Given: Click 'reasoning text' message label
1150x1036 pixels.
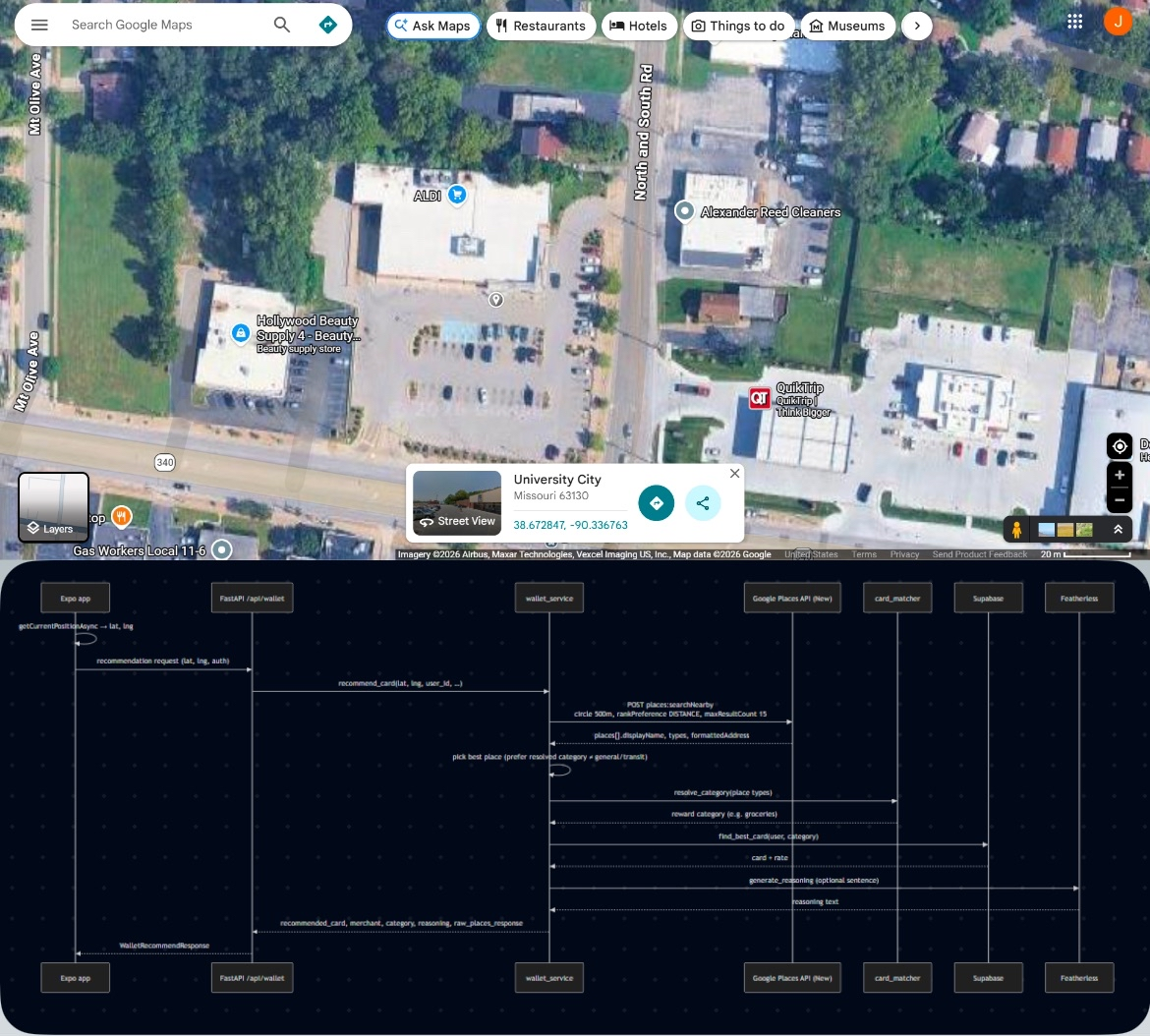Looking at the screenshot, I should point(815,901).
